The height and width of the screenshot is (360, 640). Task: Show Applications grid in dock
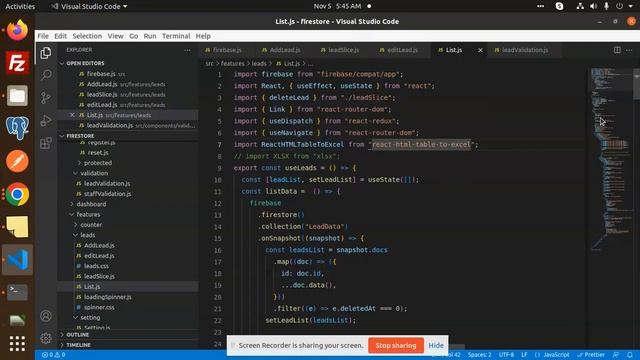pyautogui.click(x=17, y=343)
